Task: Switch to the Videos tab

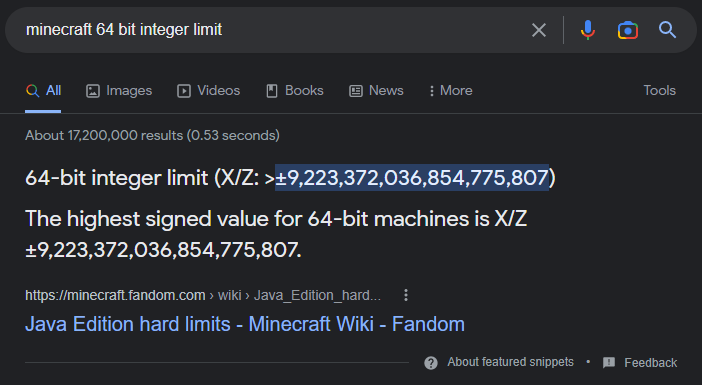Action: pos(209,91)
